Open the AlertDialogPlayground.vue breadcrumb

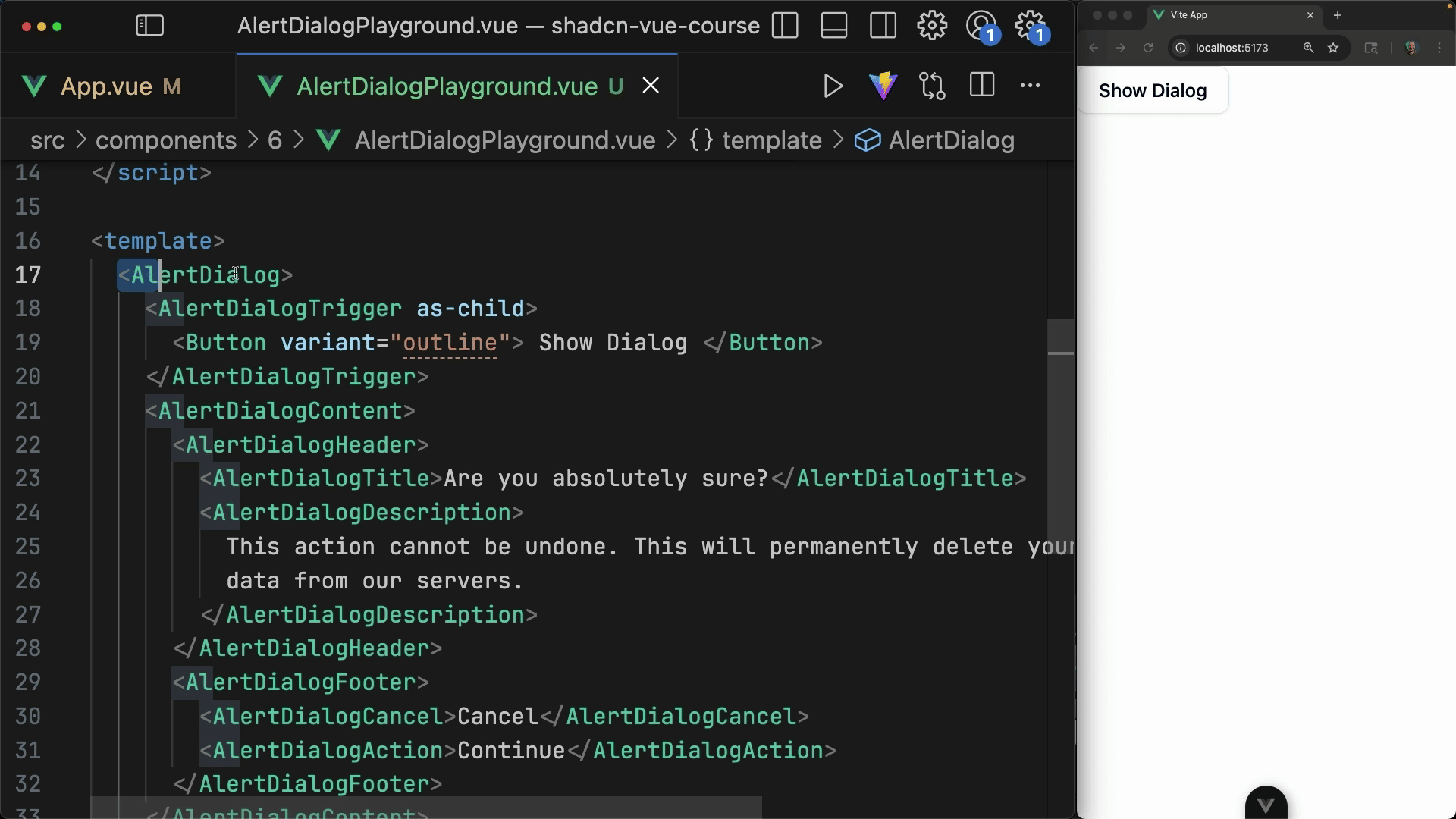(505, 140)
